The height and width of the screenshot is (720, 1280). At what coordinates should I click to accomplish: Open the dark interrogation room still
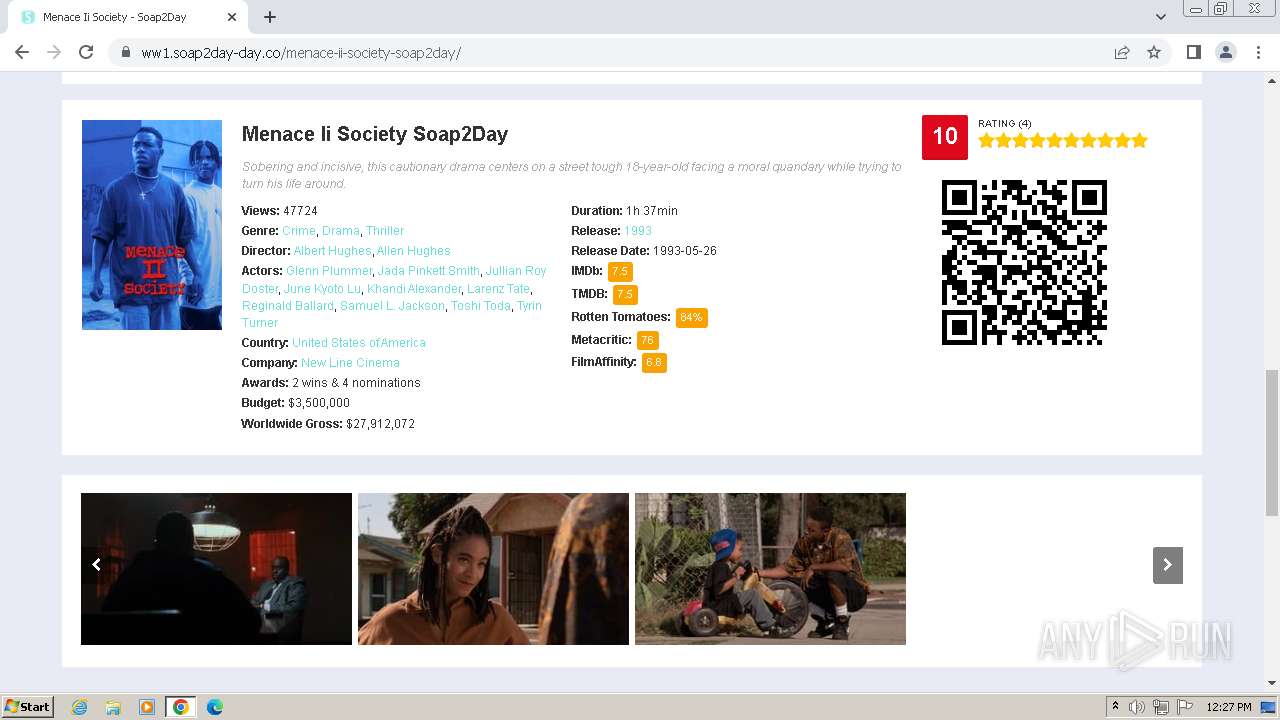pyautogui.click(x=216, y=569)
